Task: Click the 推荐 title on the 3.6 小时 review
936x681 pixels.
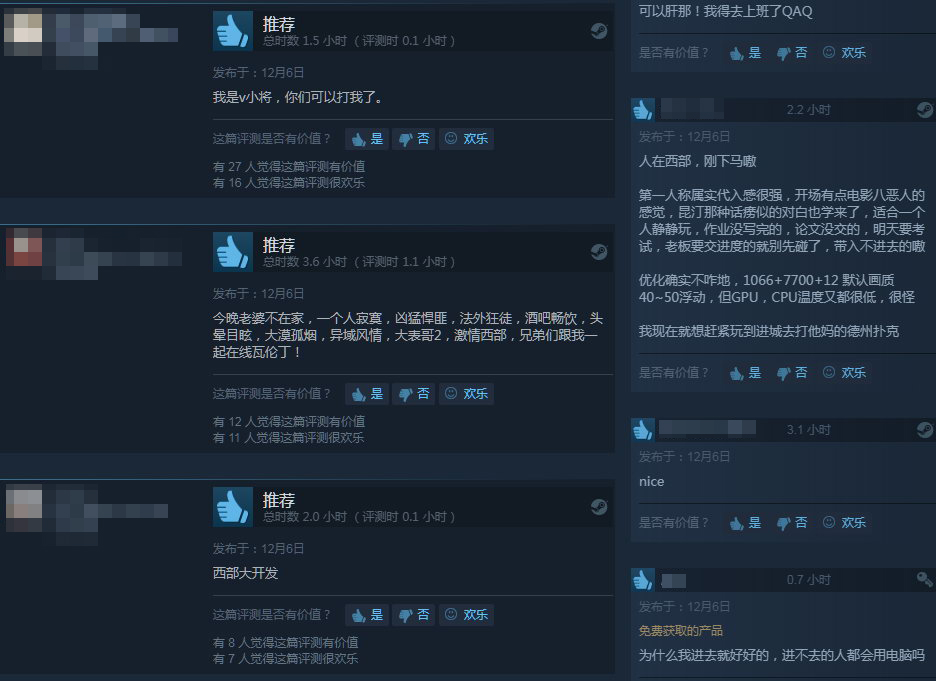Action: tap(279, 245)
